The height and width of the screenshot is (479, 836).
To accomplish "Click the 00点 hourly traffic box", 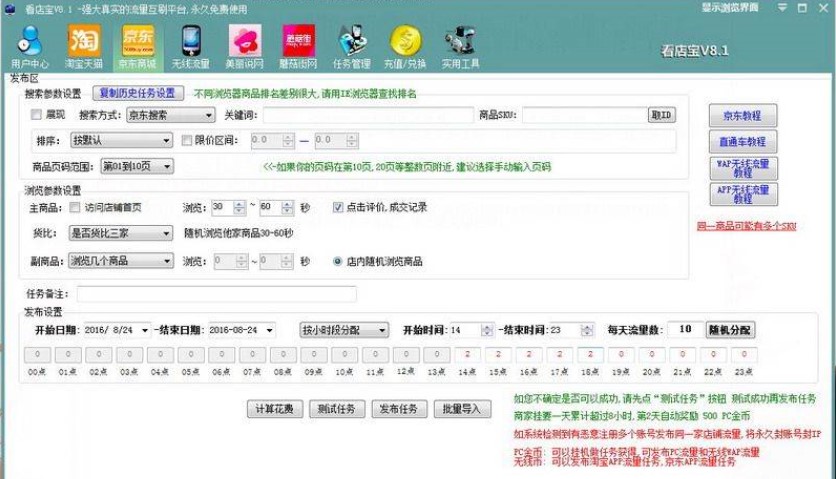I will coord(37,355).
